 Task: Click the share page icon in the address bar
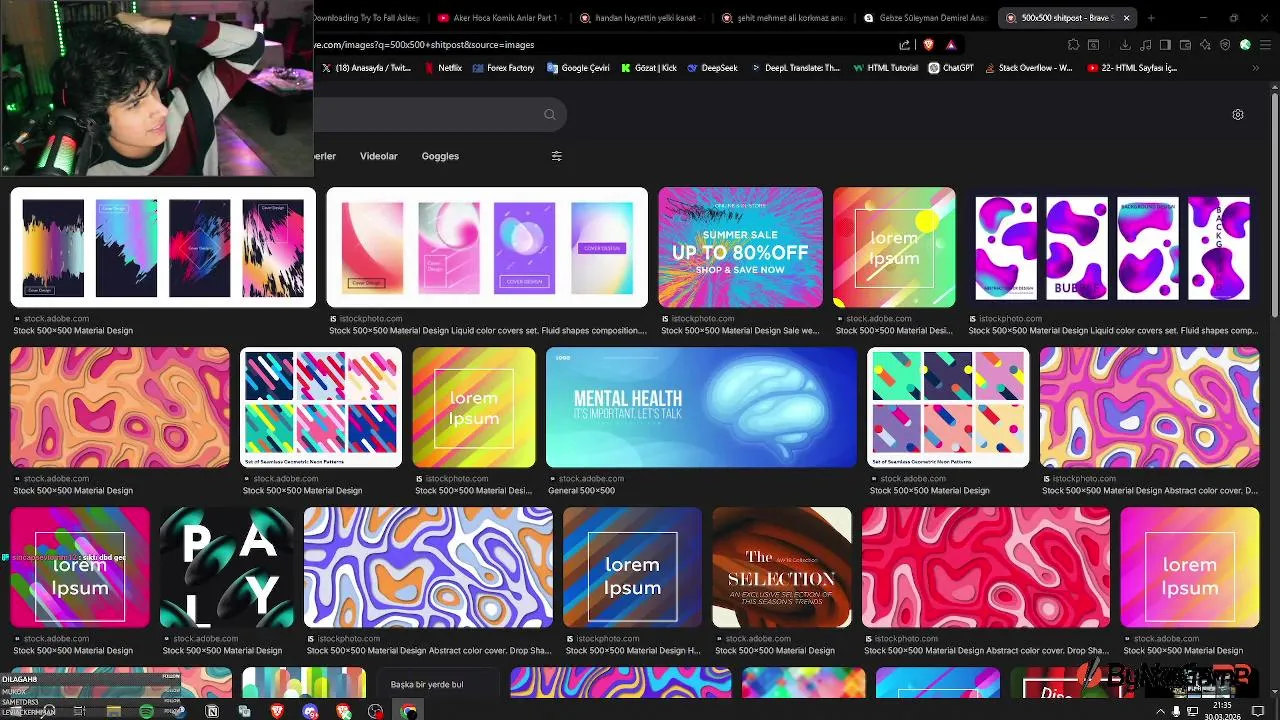905,45
